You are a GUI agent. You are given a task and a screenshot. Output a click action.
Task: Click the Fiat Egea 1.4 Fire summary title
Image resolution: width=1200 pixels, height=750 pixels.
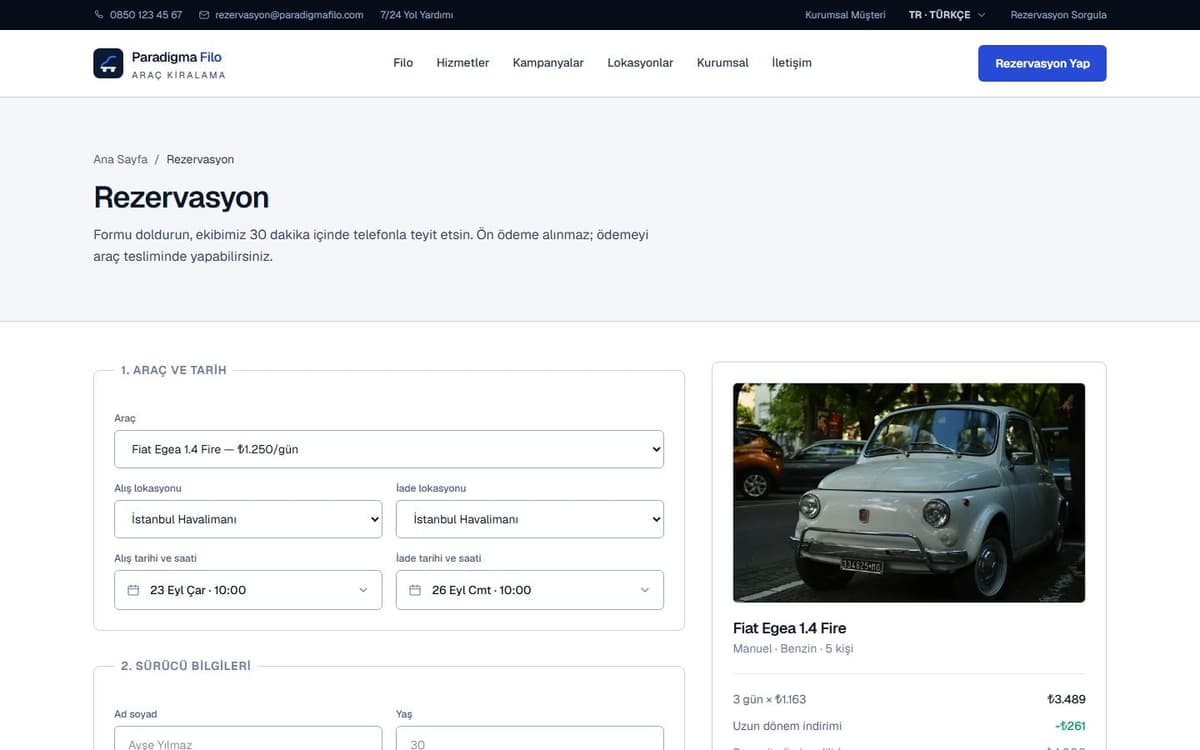pyautogui.click(x=789, y=628)
